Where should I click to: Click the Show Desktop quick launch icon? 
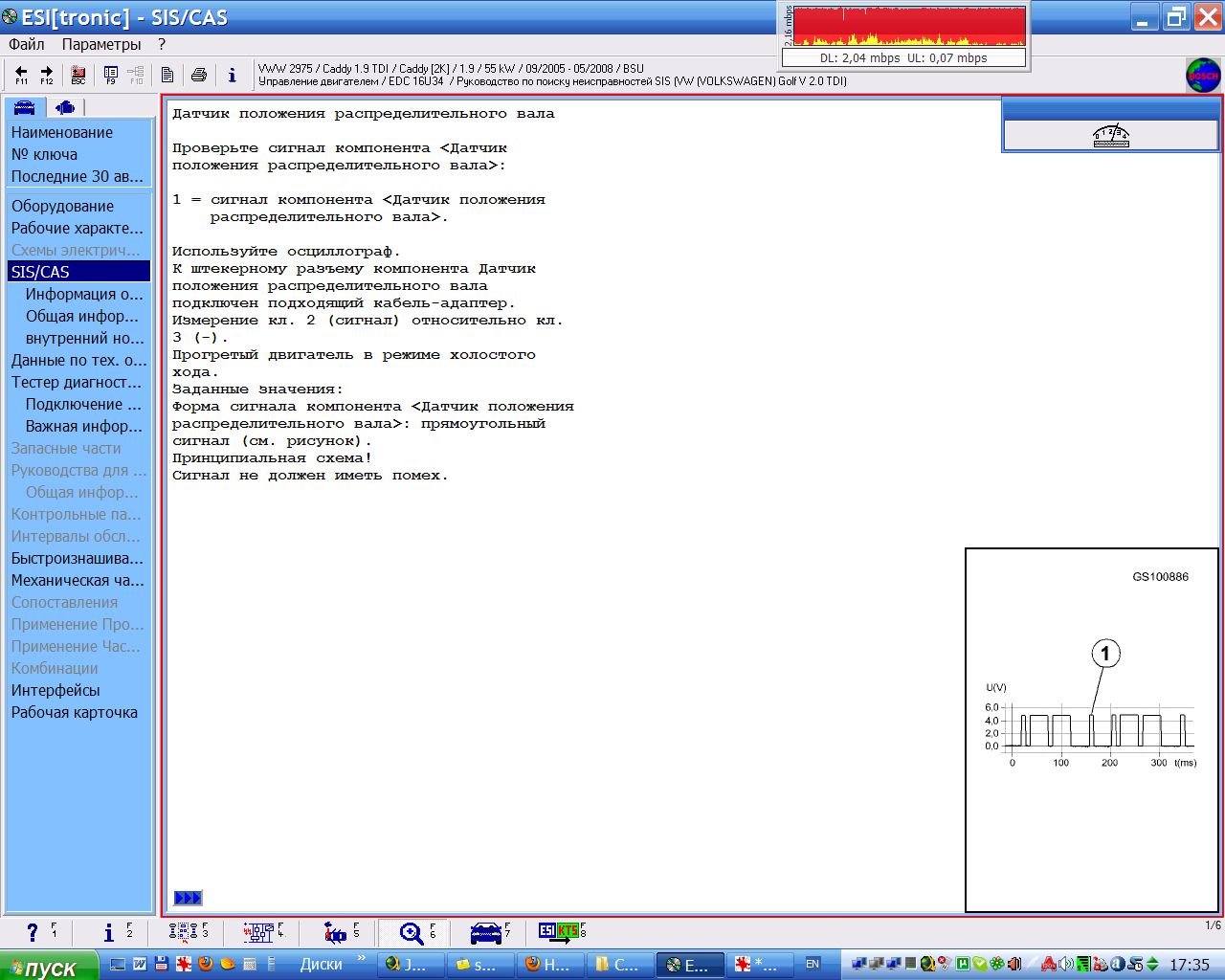point(119,964)
